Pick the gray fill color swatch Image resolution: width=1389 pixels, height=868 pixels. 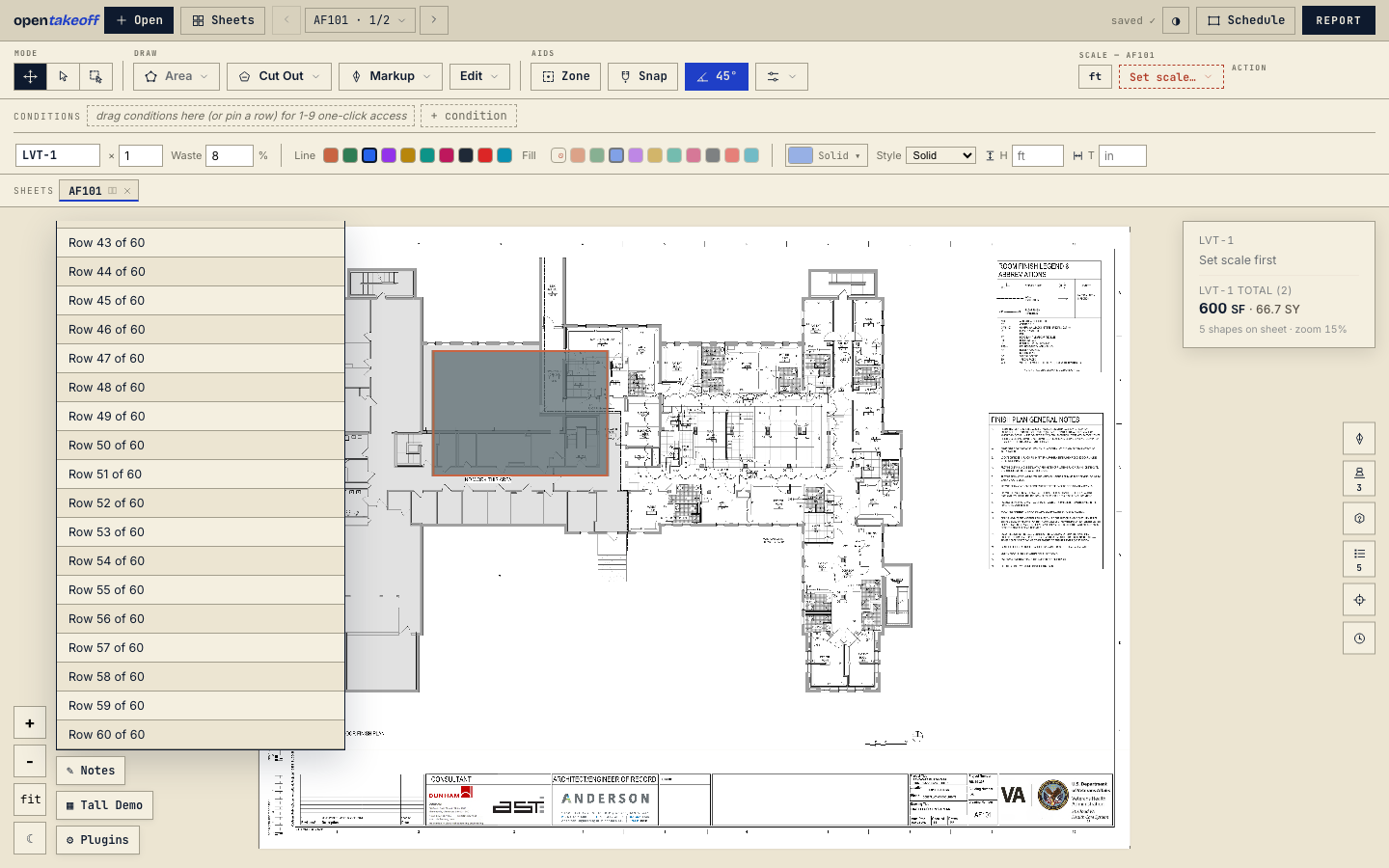coord(713,155)
